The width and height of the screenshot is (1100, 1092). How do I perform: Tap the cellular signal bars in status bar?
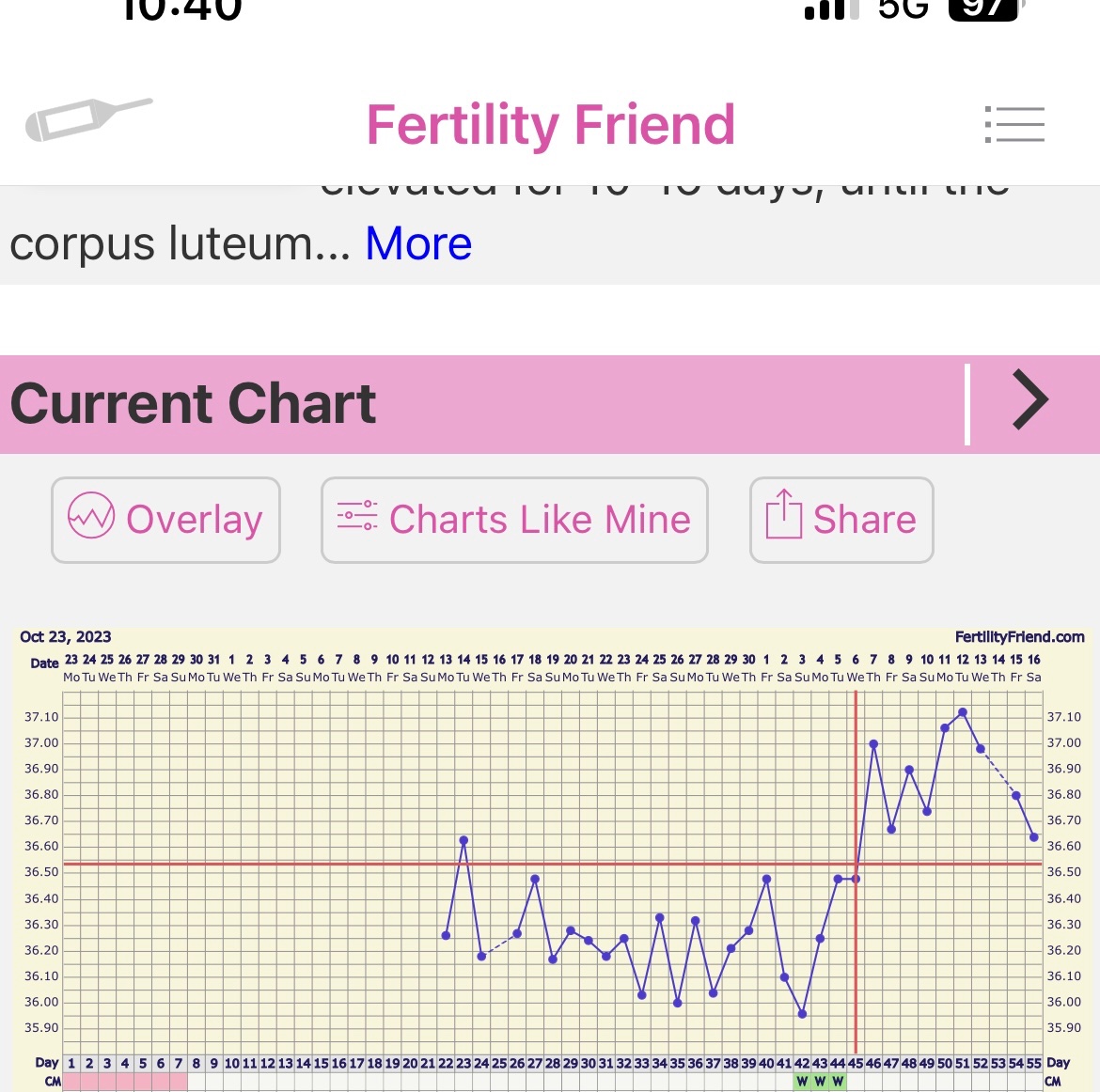coord(832,9)
